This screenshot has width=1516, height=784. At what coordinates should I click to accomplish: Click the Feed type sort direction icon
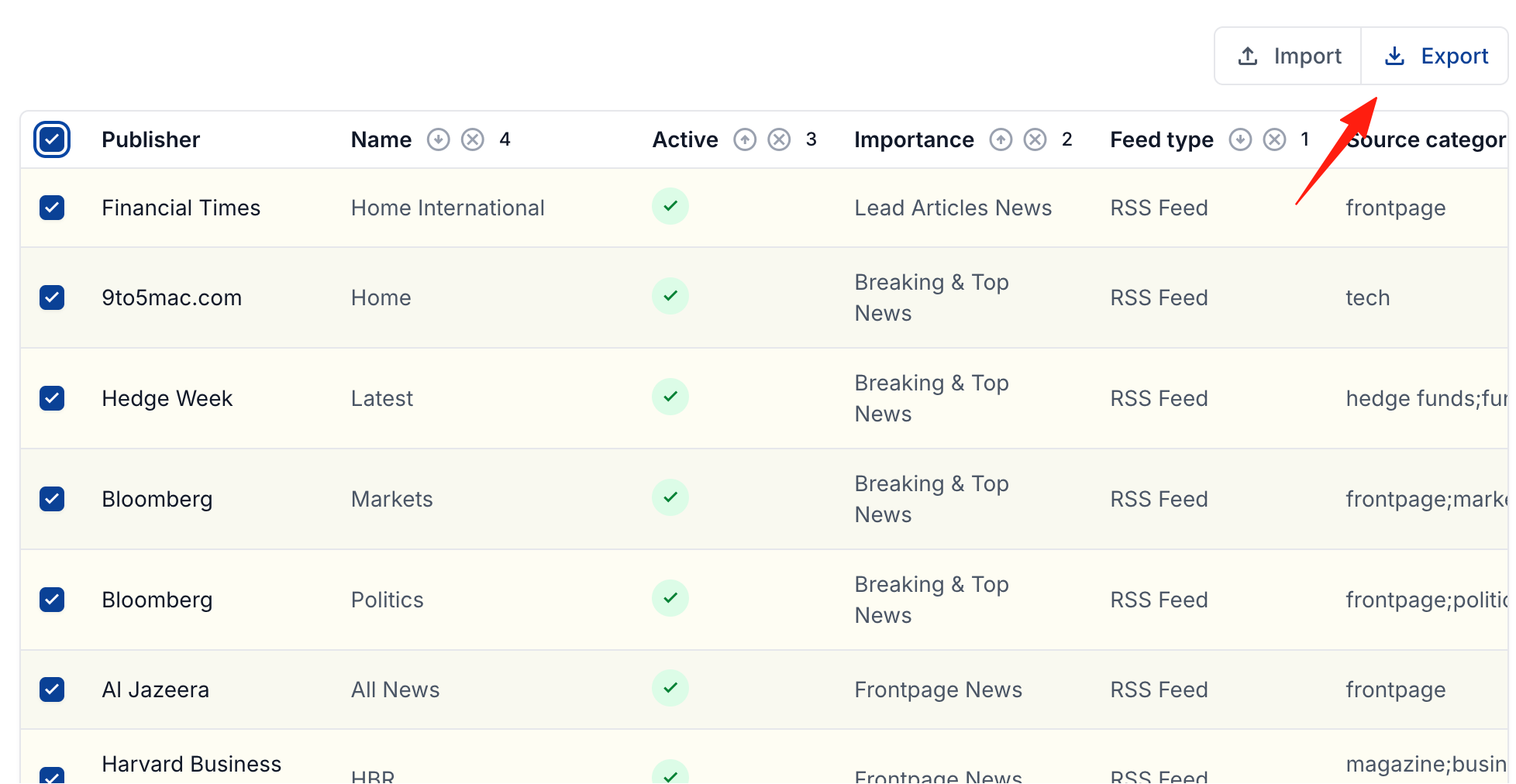coord(1241,139)
